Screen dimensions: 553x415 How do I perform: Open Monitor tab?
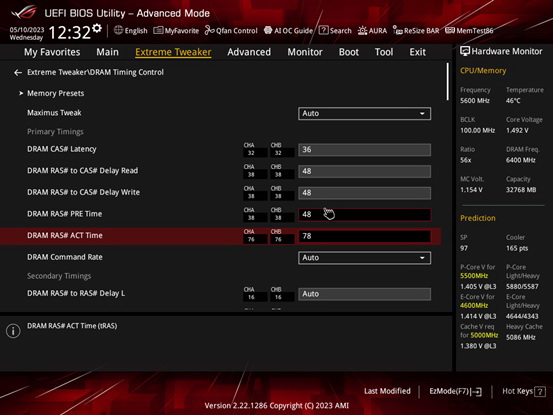(305, 52)
